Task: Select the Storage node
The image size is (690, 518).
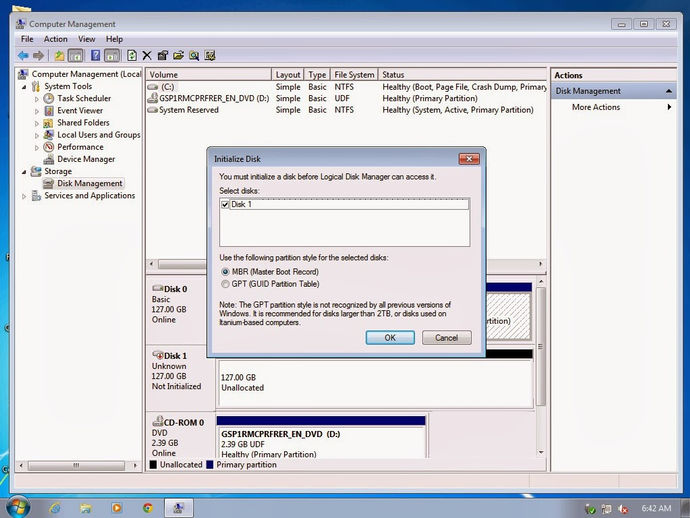Action: coord(58,171)
